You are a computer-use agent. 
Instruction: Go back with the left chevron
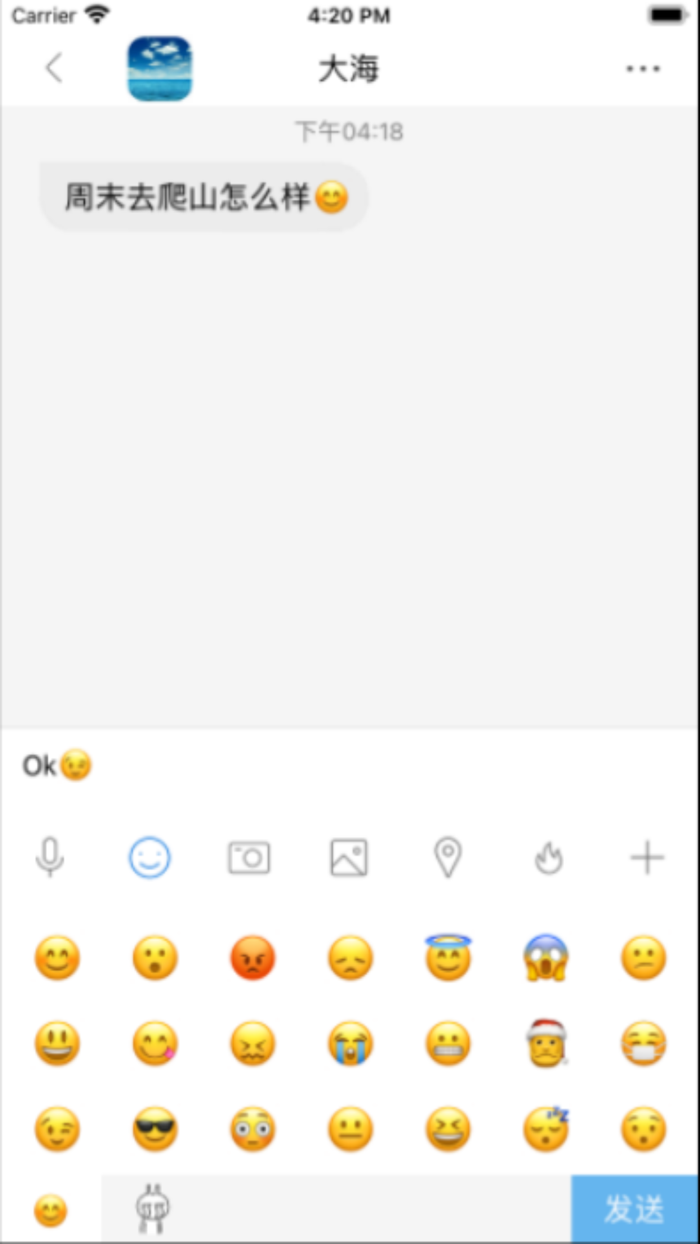pyautogui.click(x=54, y=68)
